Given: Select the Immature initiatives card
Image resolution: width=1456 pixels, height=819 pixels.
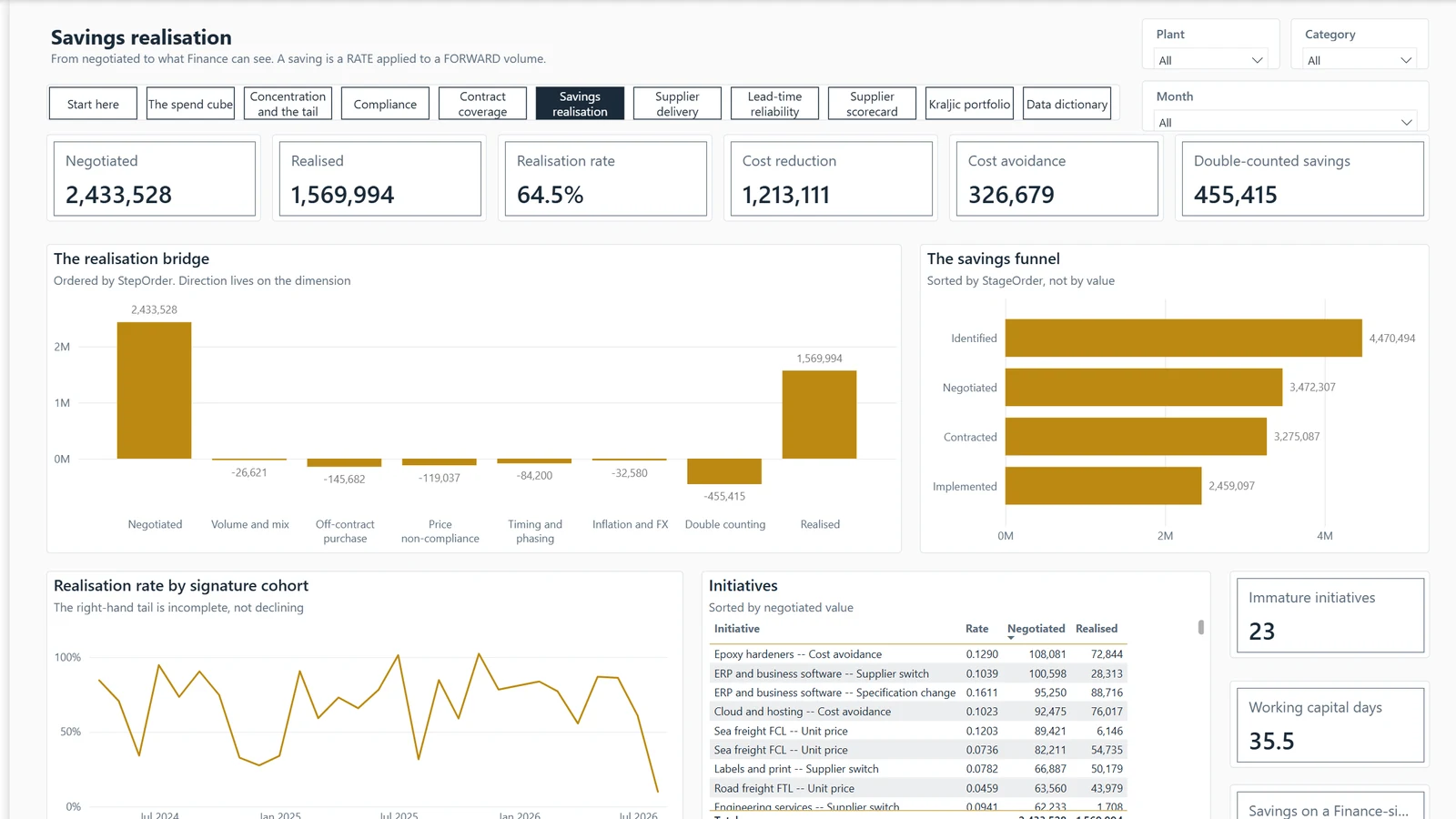Looking at the screenshot, I should (1330, 615).
